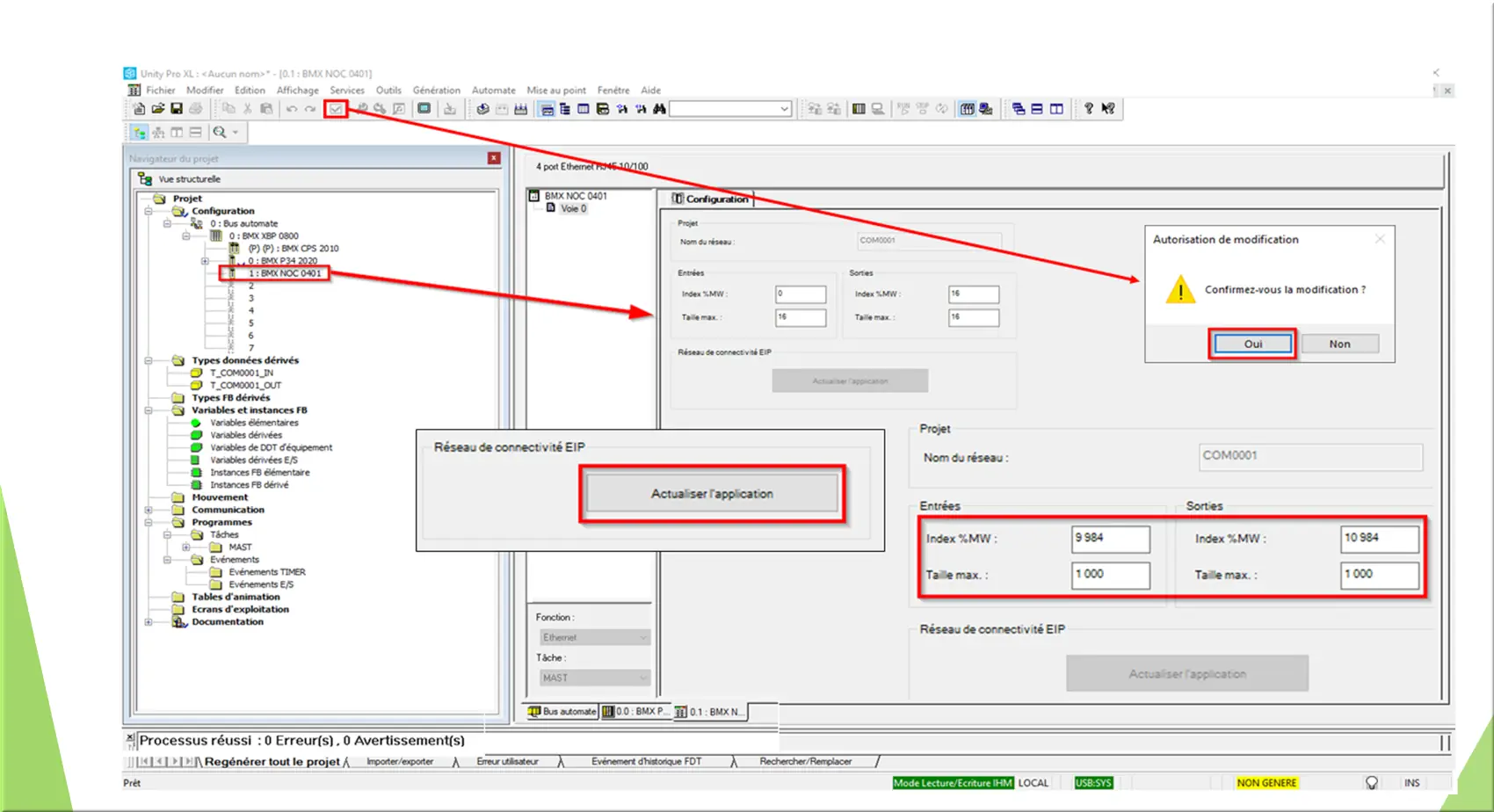The image size is (1494, 812).
Task: Confirm modification with Oui button
Action: 1252,344
